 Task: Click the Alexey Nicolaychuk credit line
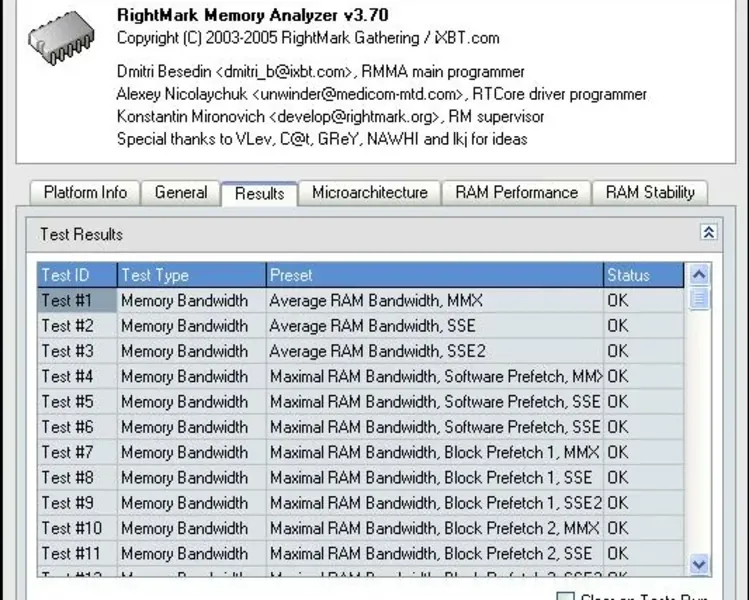tap(382, 94)
